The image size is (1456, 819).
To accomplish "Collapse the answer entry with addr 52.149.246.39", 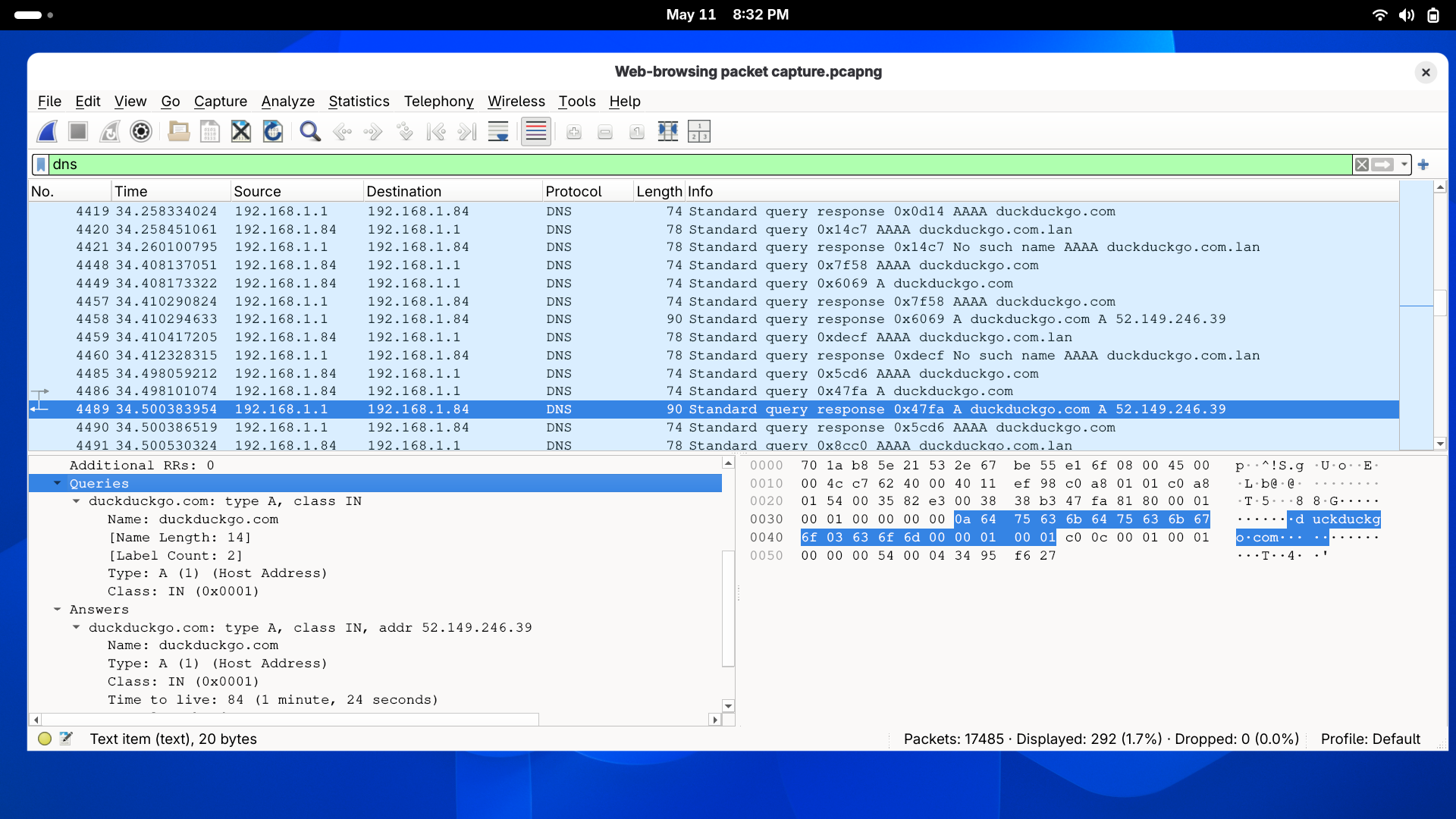I will 77,627.
